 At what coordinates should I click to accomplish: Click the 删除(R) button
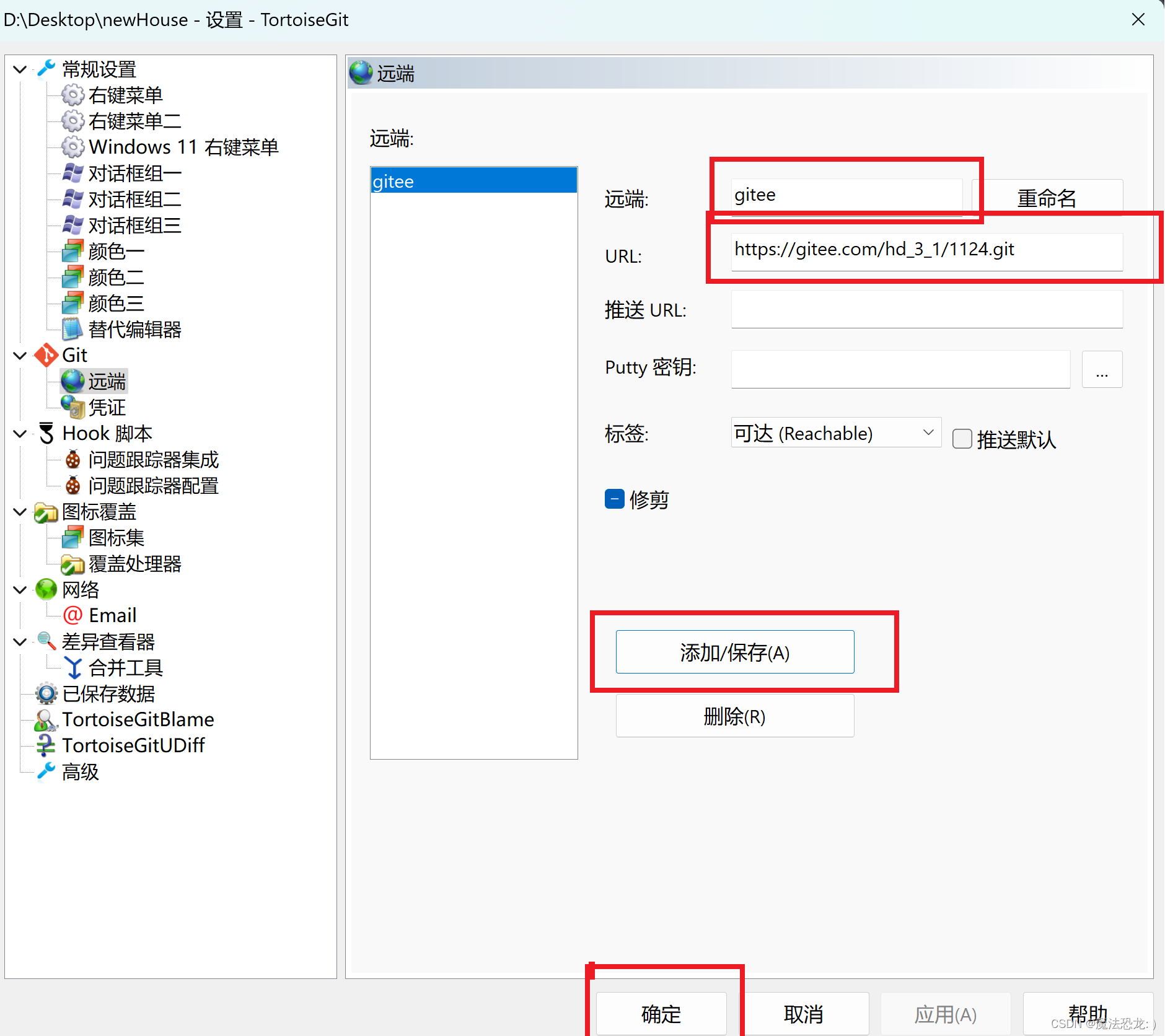[735, 716]
